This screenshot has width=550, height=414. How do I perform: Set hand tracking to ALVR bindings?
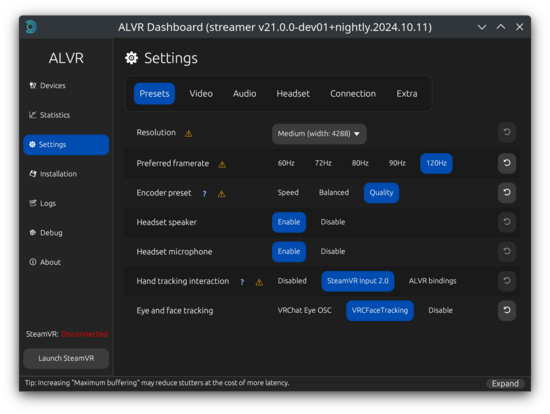click(432, 281)
